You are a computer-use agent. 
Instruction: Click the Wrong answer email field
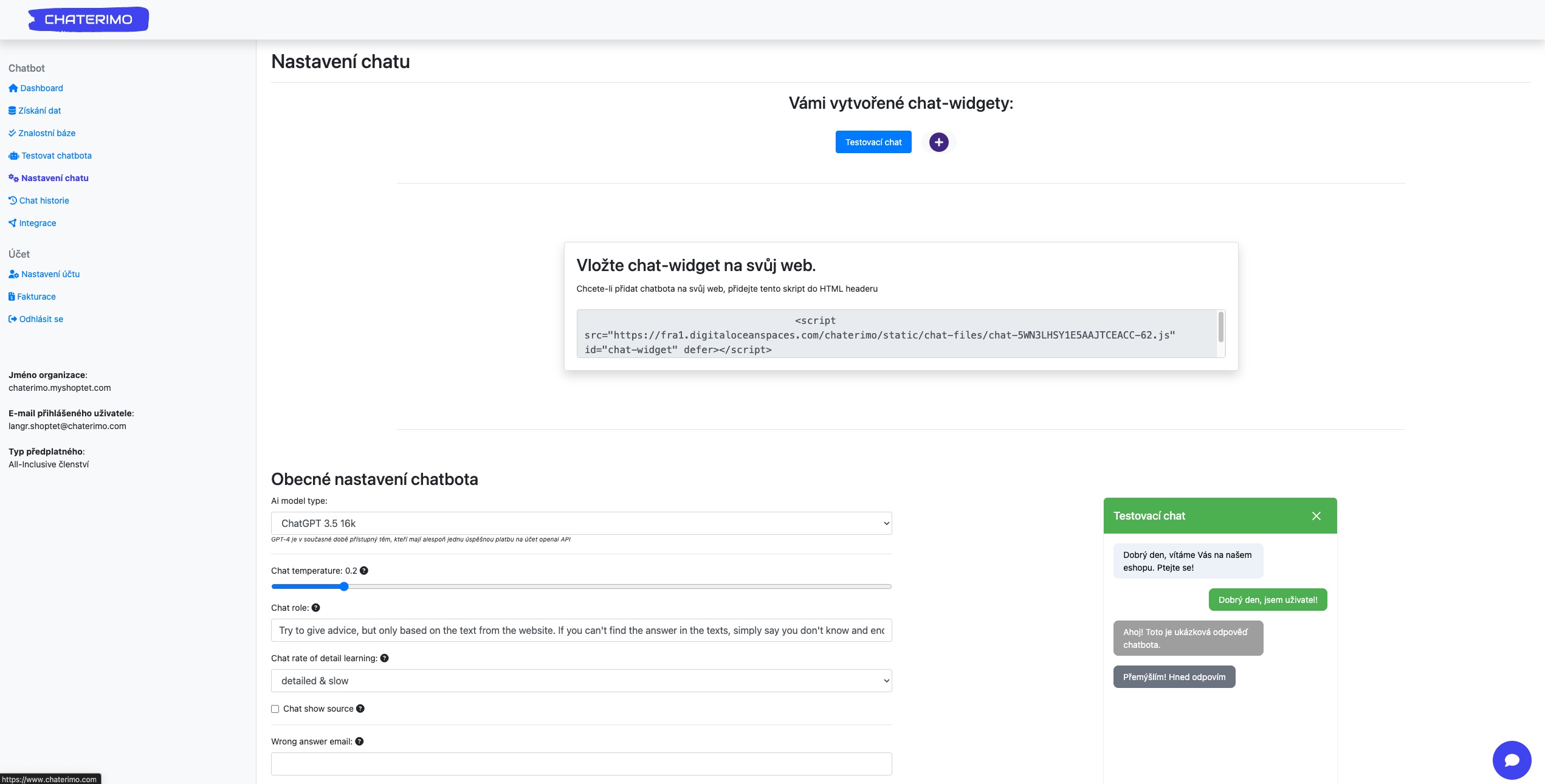click(582, 764)
